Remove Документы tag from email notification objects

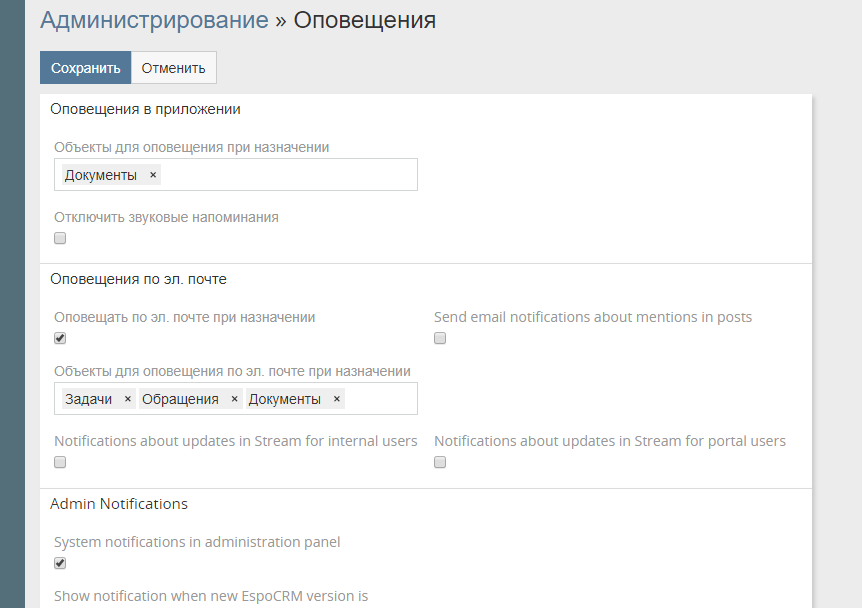[337, 399]
